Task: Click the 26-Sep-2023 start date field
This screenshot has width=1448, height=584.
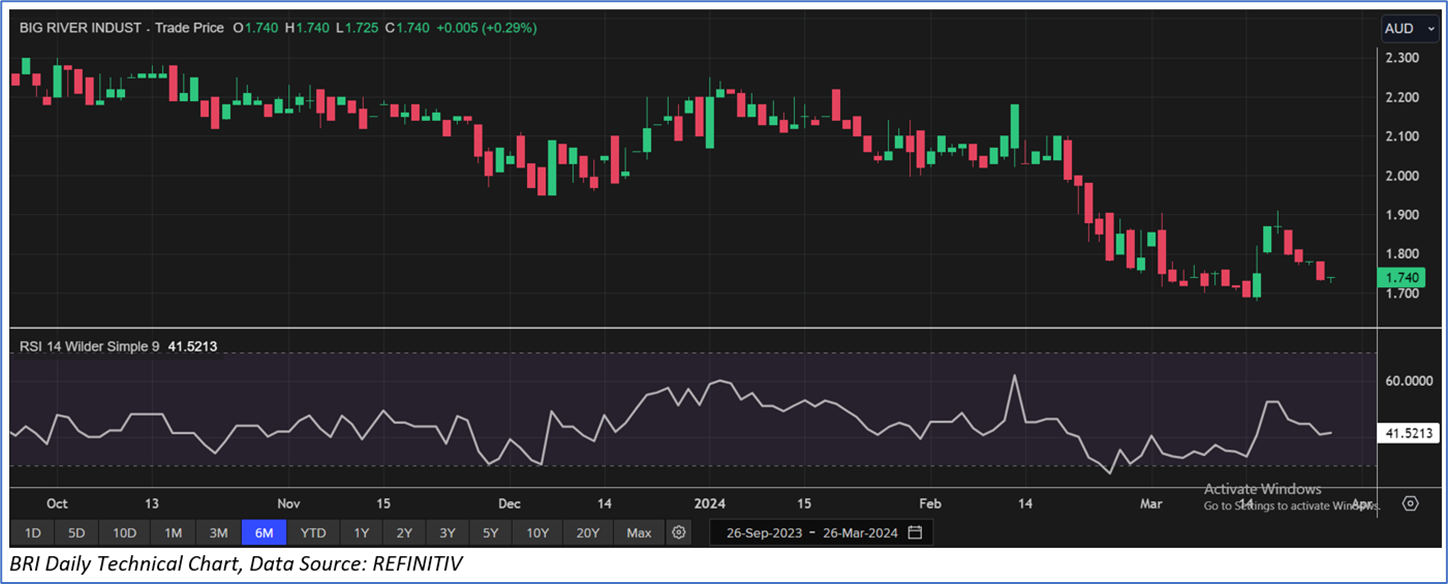Action: [764, 532]
